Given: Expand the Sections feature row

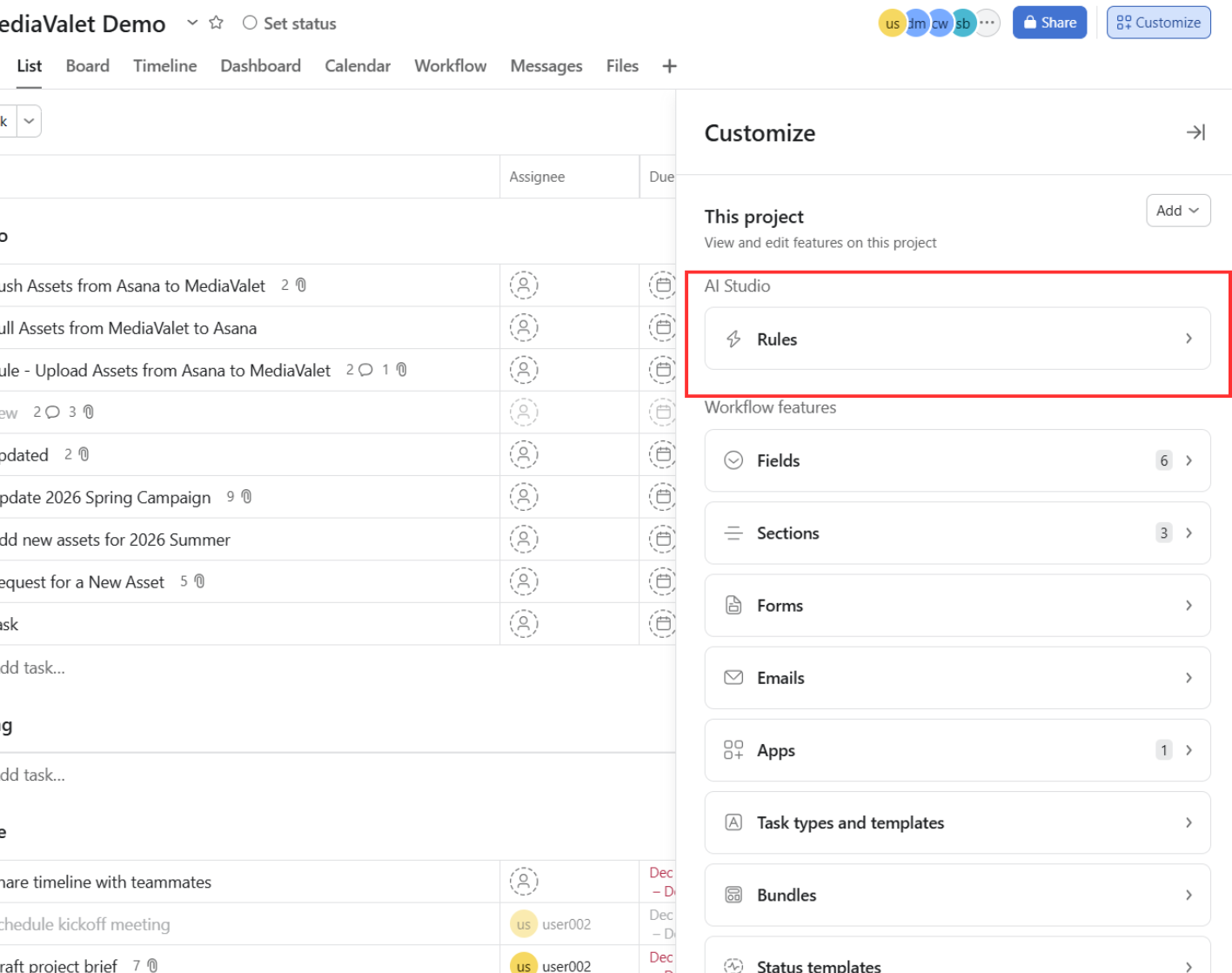Looking at the screenshot, I should click(957, 533).
